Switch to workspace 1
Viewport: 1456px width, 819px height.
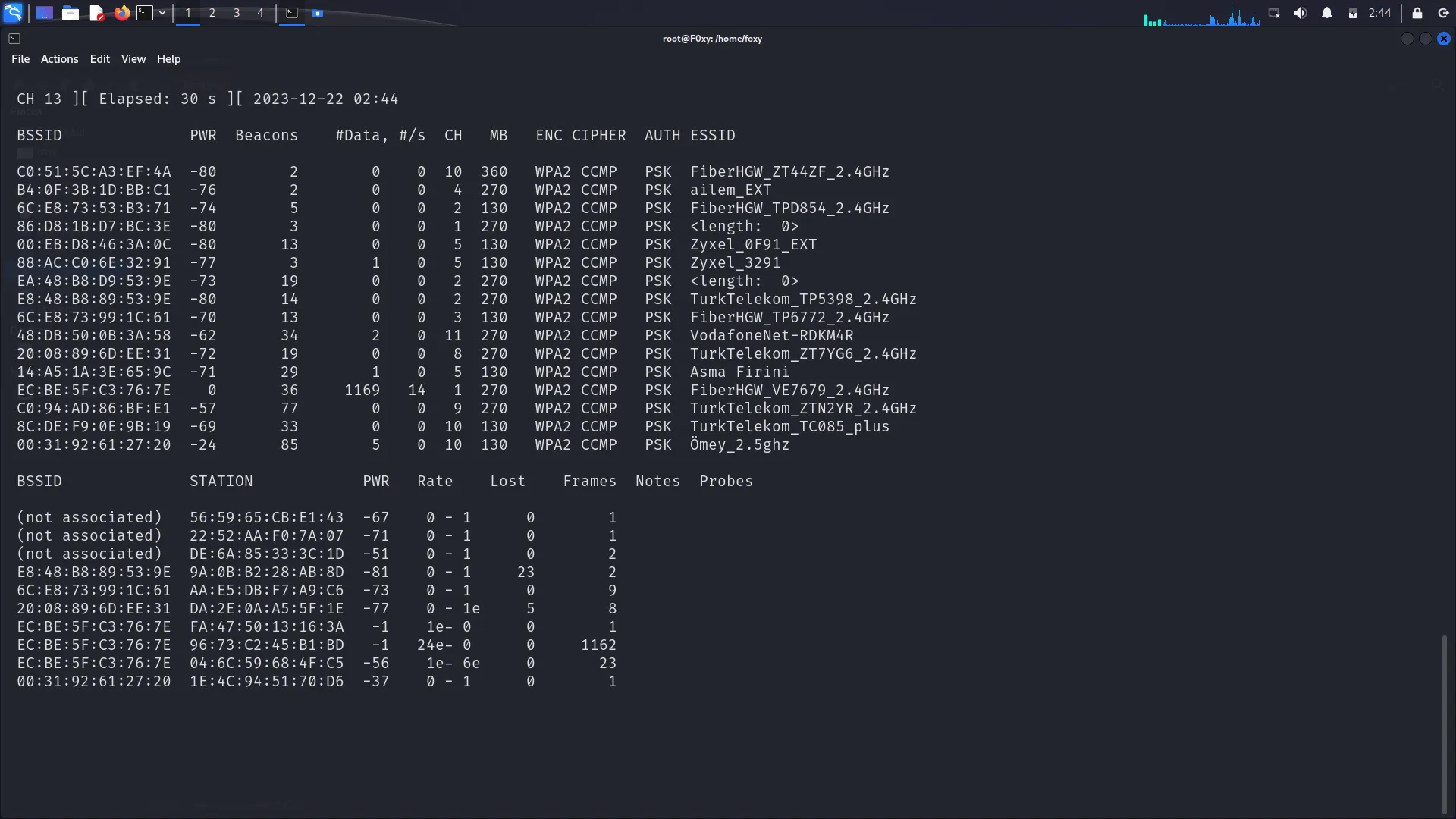(188, 13)
